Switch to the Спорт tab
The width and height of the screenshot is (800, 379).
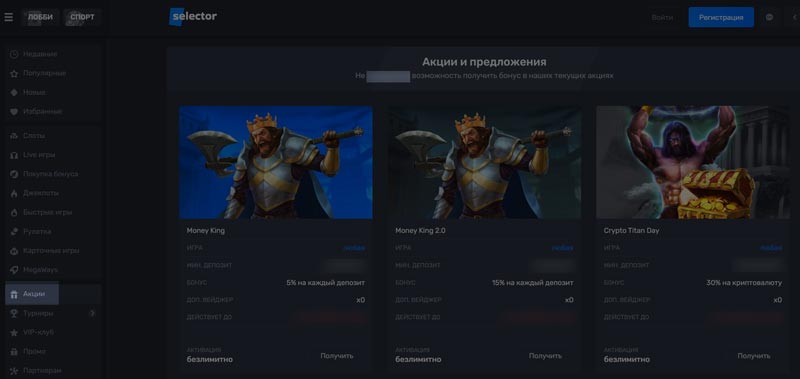(x=82, y=17)
